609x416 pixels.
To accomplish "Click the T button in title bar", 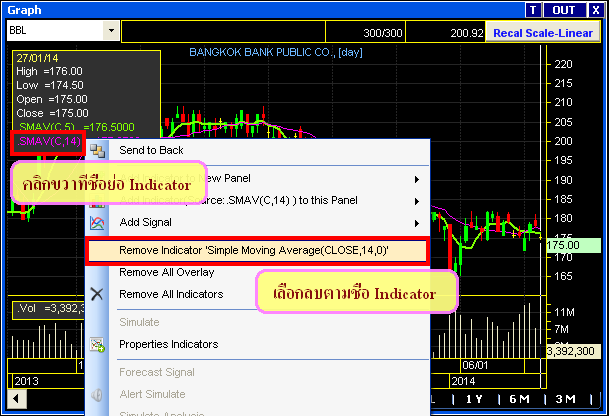I will 533,10.
